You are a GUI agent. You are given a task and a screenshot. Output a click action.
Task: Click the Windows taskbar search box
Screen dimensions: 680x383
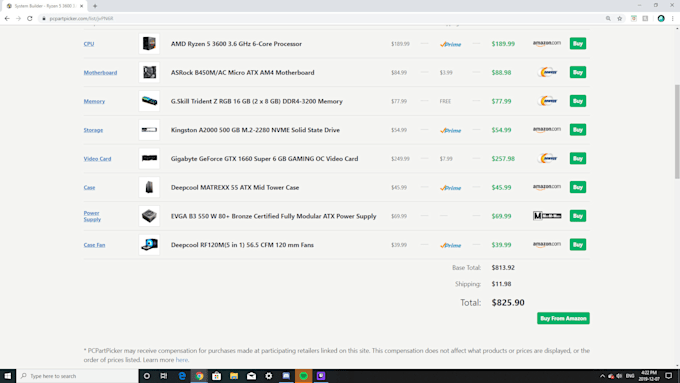78,376
